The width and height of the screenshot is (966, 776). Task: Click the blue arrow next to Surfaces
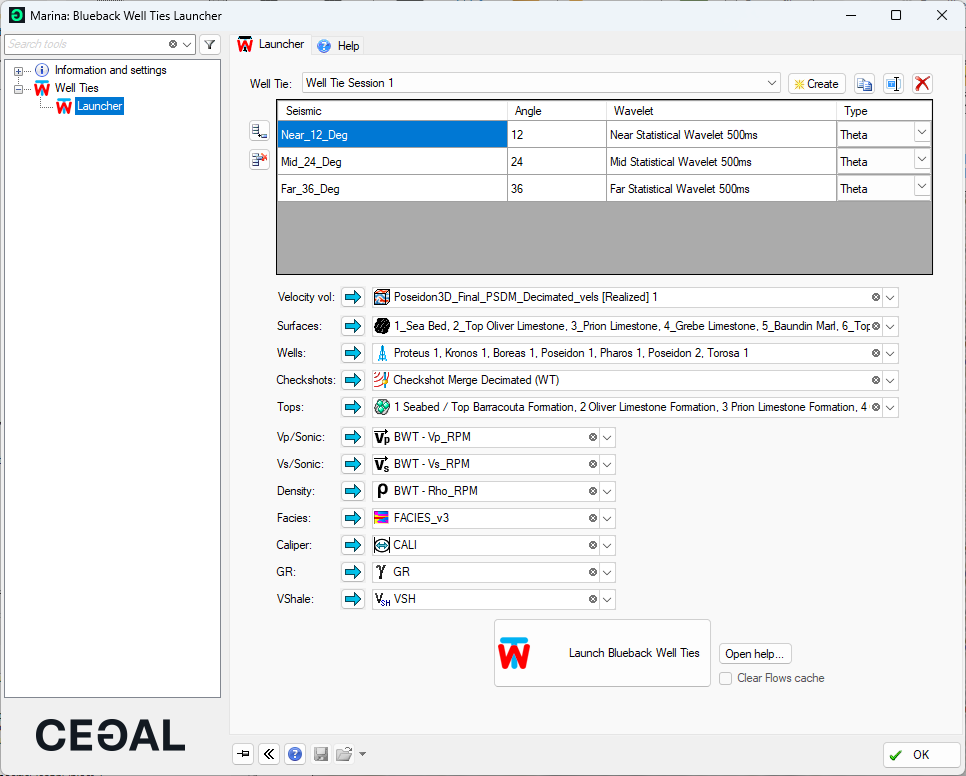[x=353, y=326]
